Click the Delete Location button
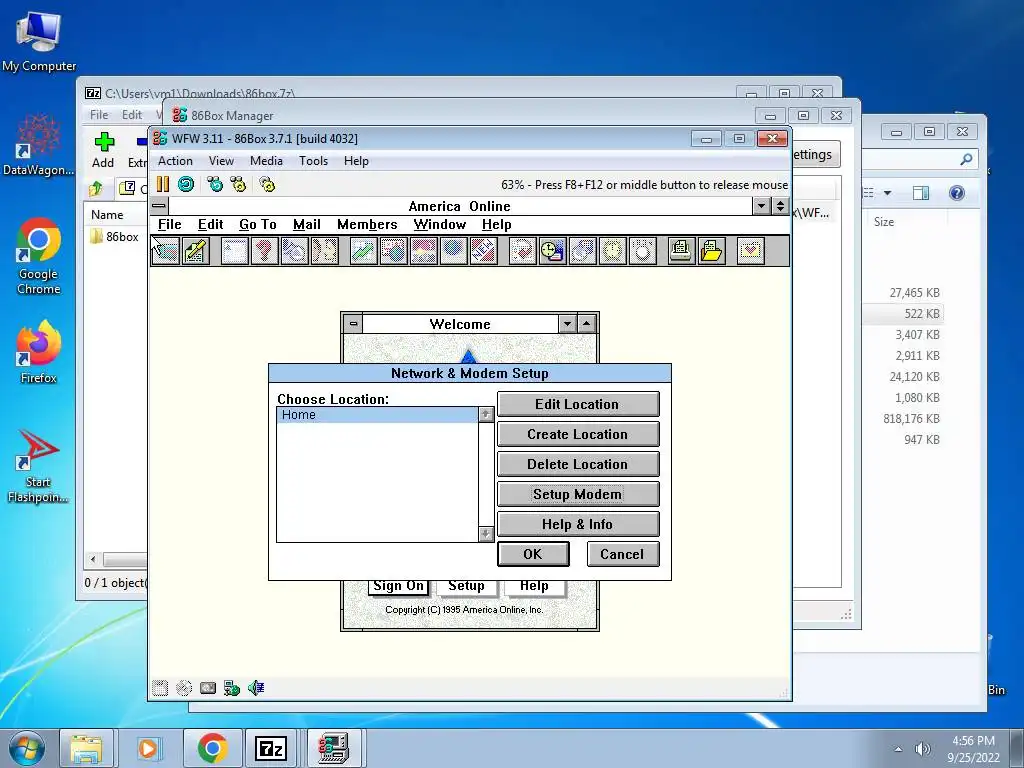 coord(578,464)
